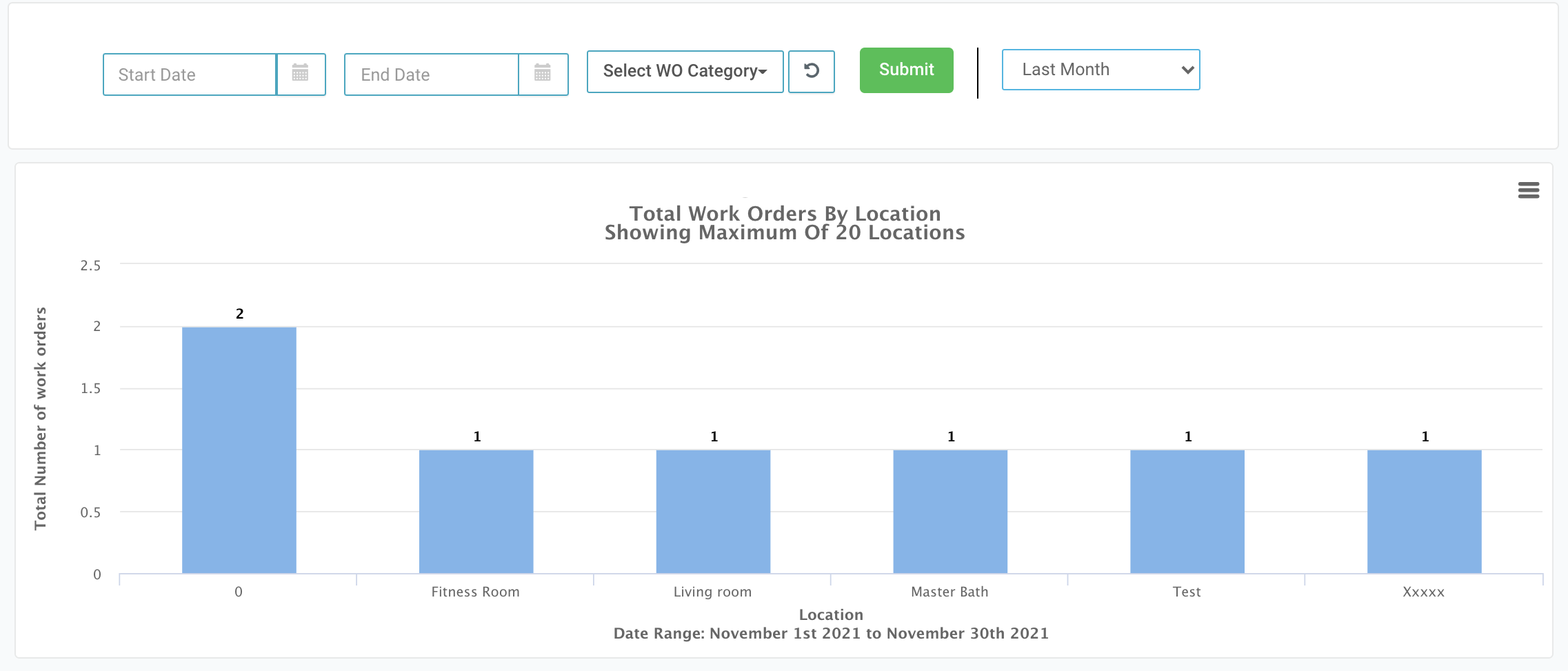Image resolution: width=1568 pixels, height=671 pixels.
Task: Focus the End Date input field
Action: [432, 74]
